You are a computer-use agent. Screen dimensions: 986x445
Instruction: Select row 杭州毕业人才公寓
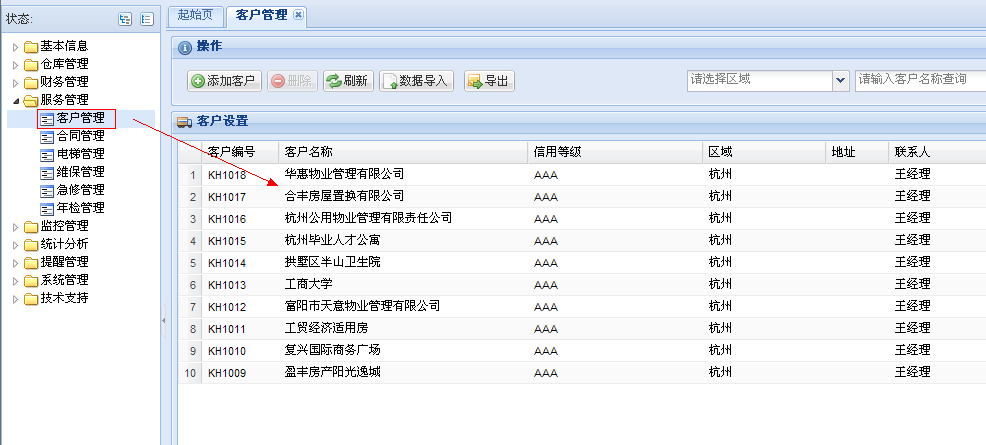[582, 241]
